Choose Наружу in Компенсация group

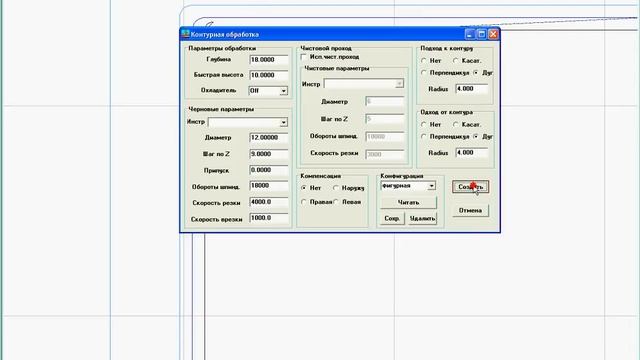tap(336, 188)
